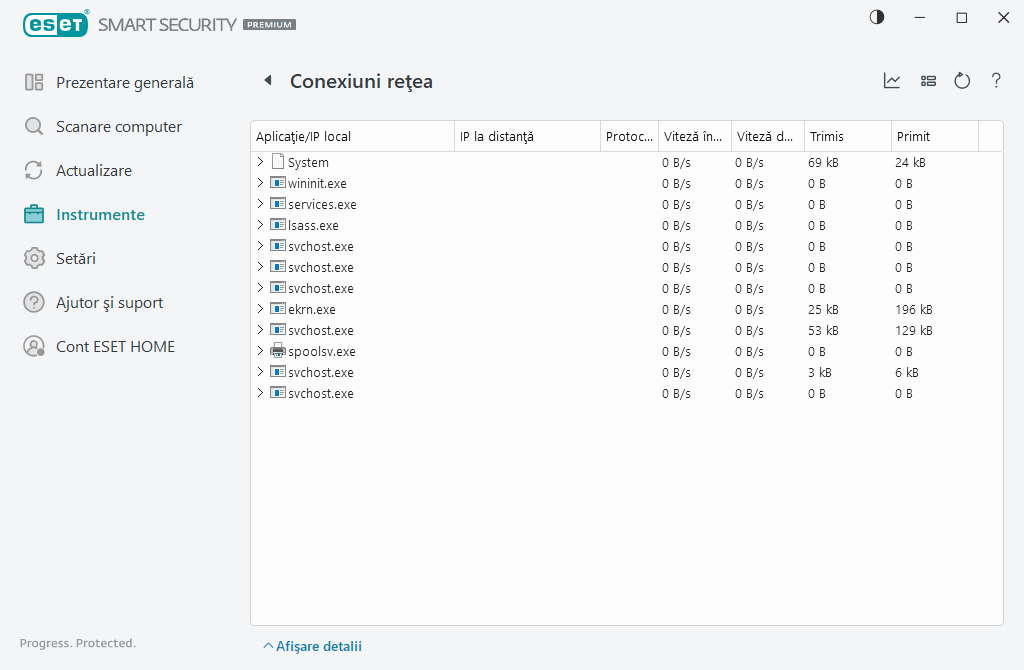Go to Scanare computer
Viewport: 1024px width, 670px height.
click(118, 127)
